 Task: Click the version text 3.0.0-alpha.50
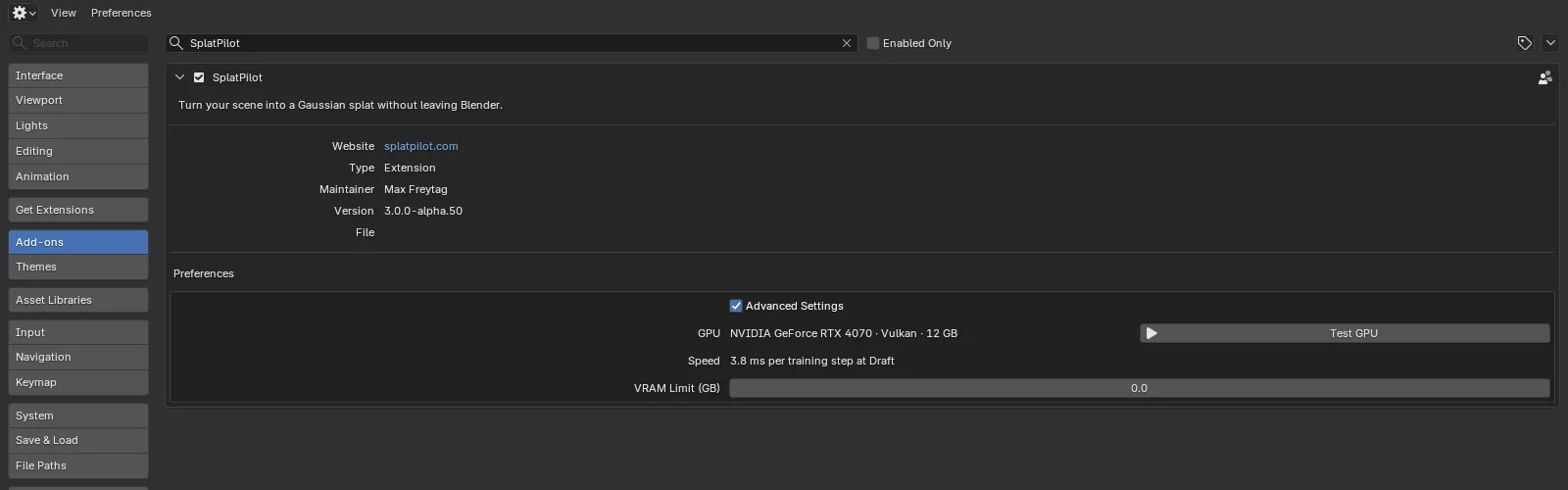coord(423,211)
